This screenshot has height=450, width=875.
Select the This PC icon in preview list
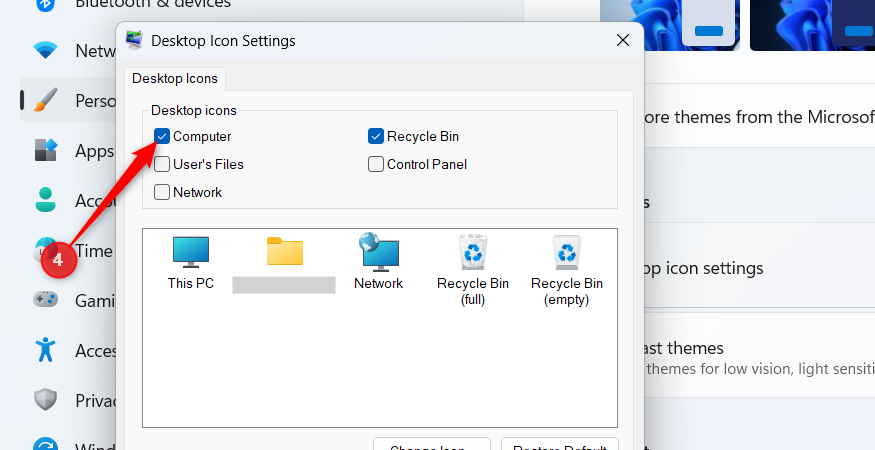pyautogui.click(x=191, y=252)
